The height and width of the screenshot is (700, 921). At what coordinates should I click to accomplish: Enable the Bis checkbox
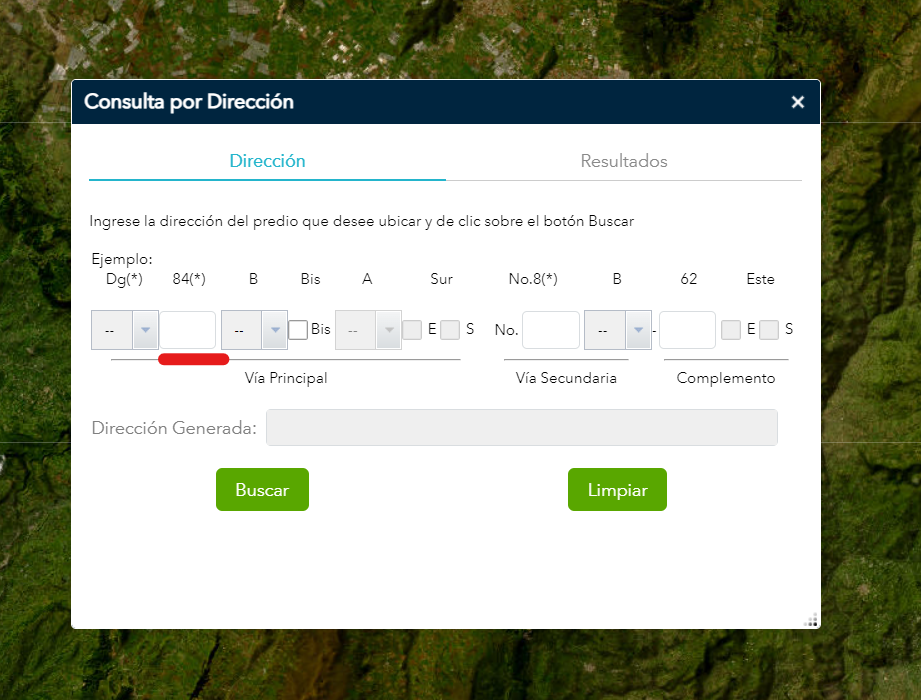point(298,330)
